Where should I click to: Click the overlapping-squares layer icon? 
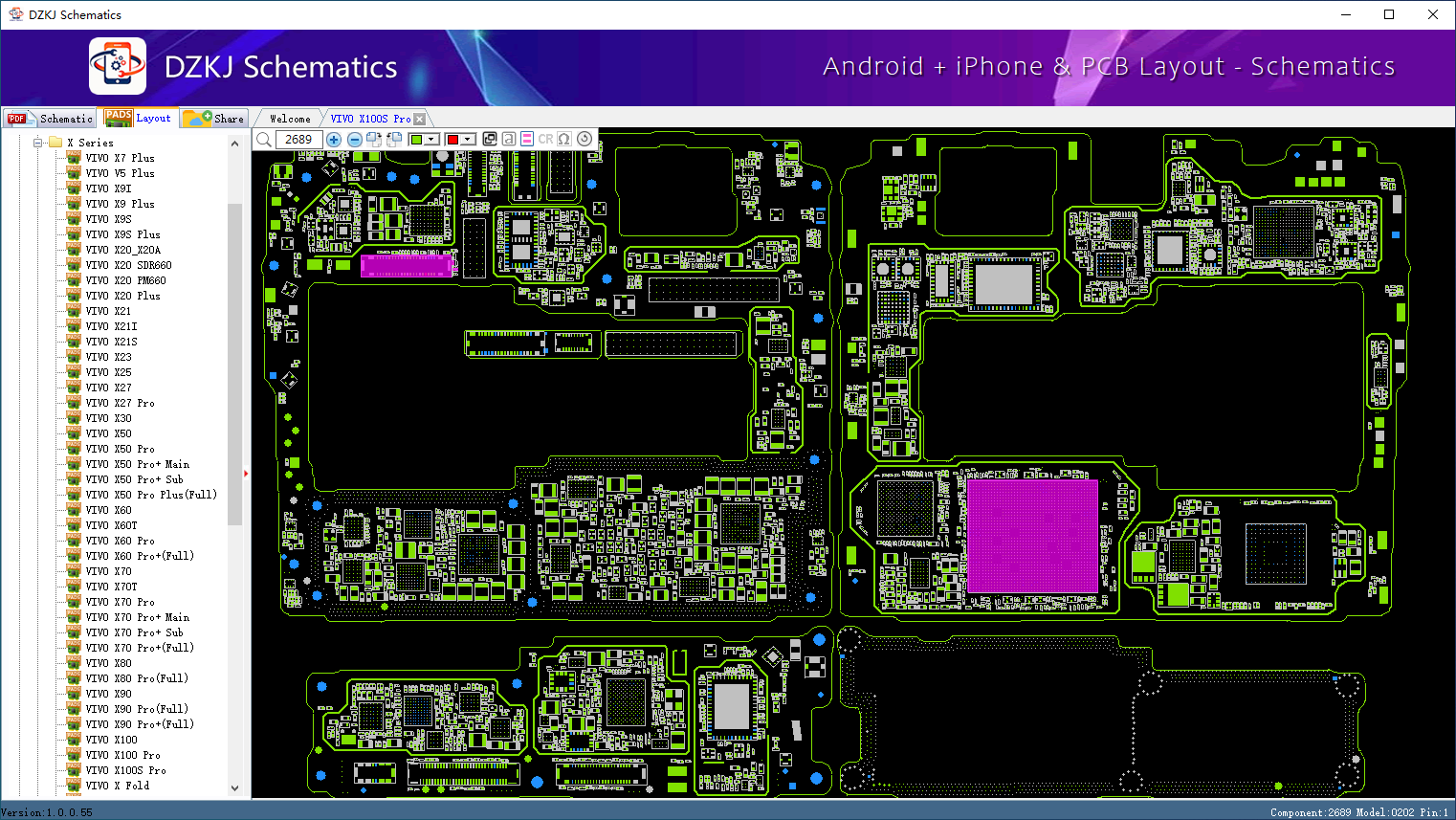(490, 140)
